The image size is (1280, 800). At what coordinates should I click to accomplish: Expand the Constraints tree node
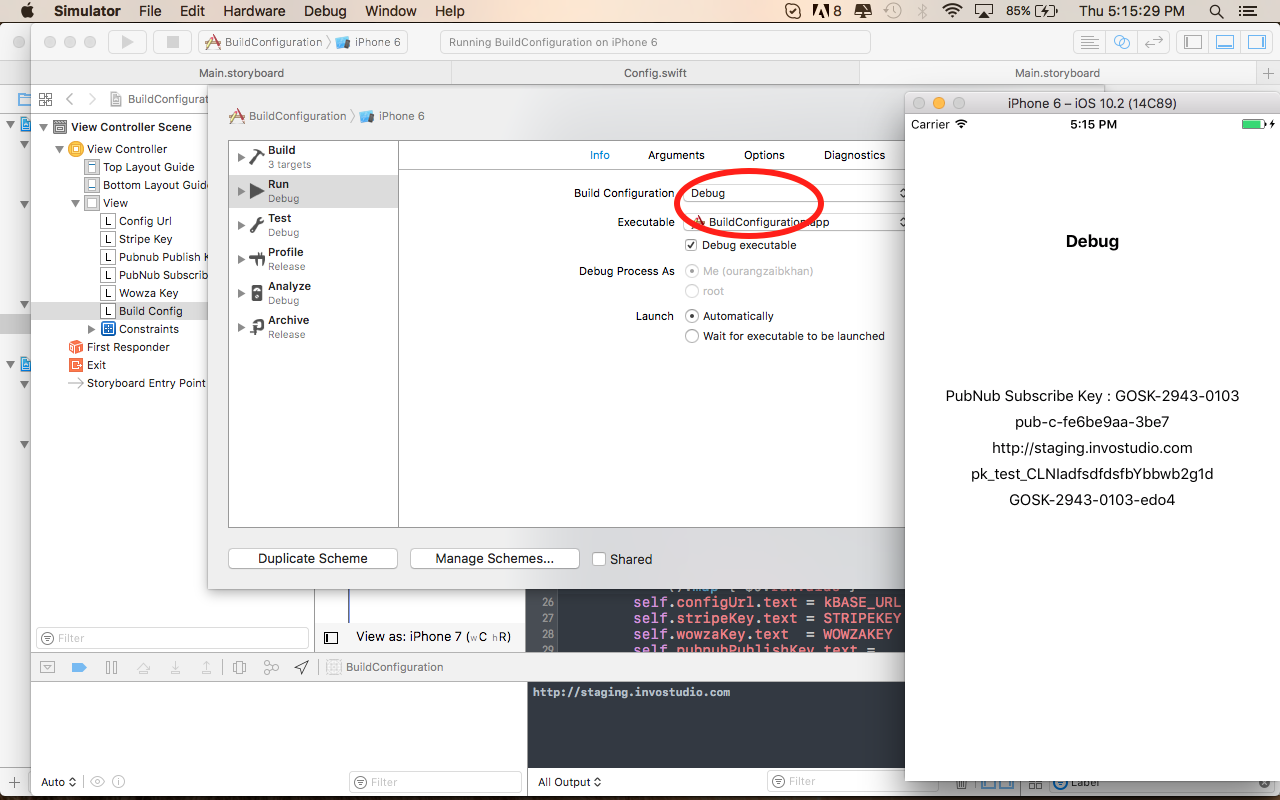point(92,329)
